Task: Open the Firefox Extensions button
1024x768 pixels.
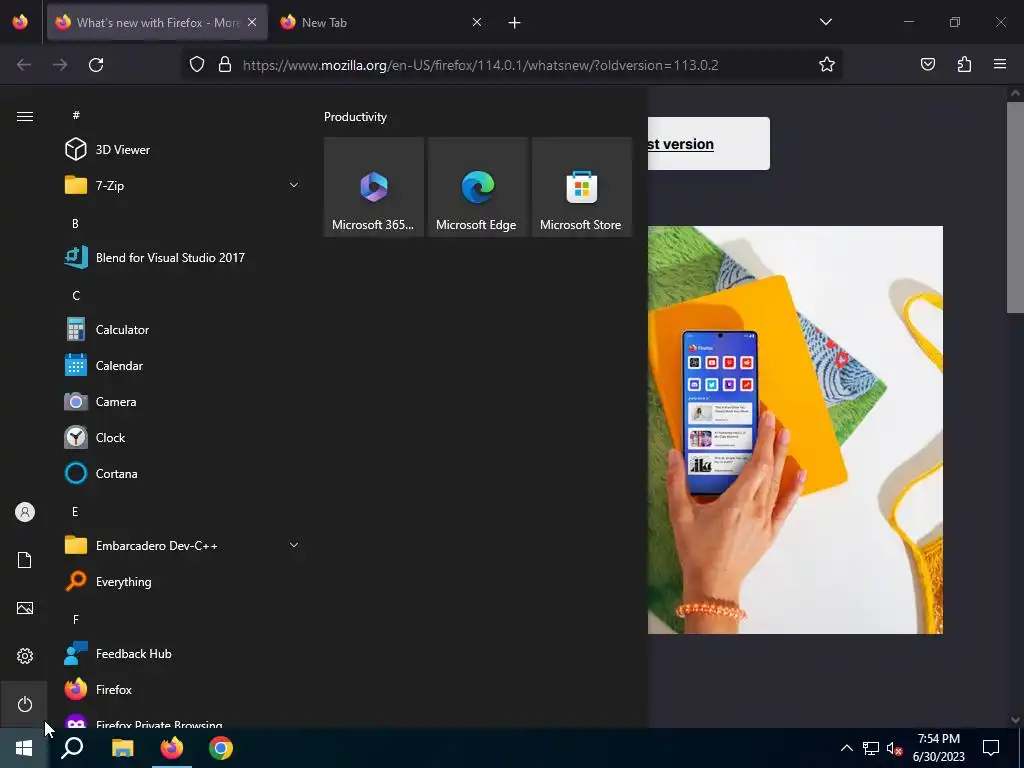Action: tap(964, 65)
